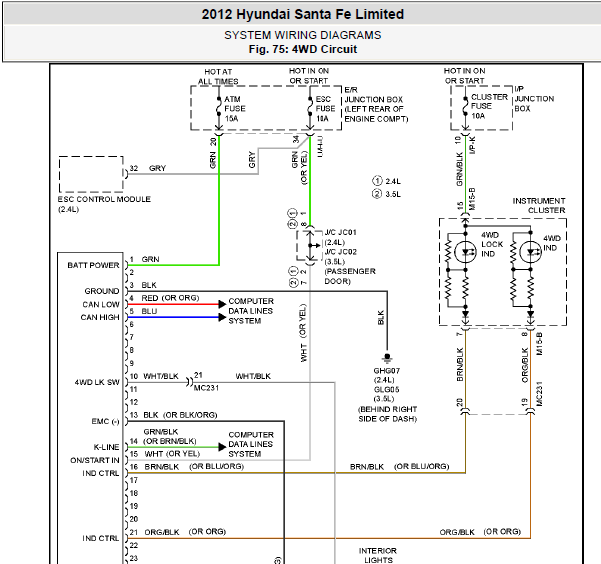Click the ATM fuse symbol
The width and height of the screenshot is (601, 564).
(x=218, y=107)
